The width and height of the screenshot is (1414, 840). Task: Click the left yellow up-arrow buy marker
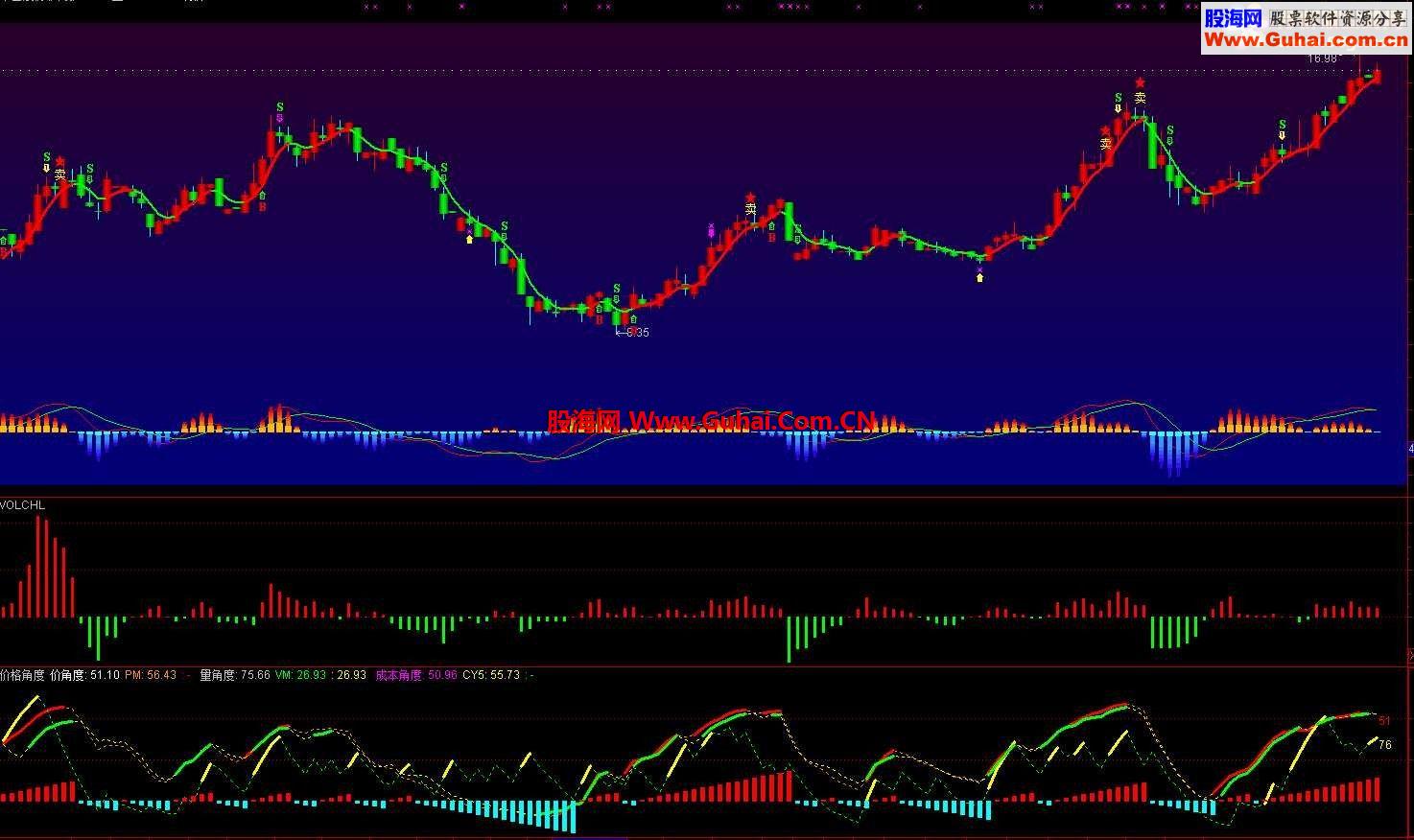[x=469, y=239]
